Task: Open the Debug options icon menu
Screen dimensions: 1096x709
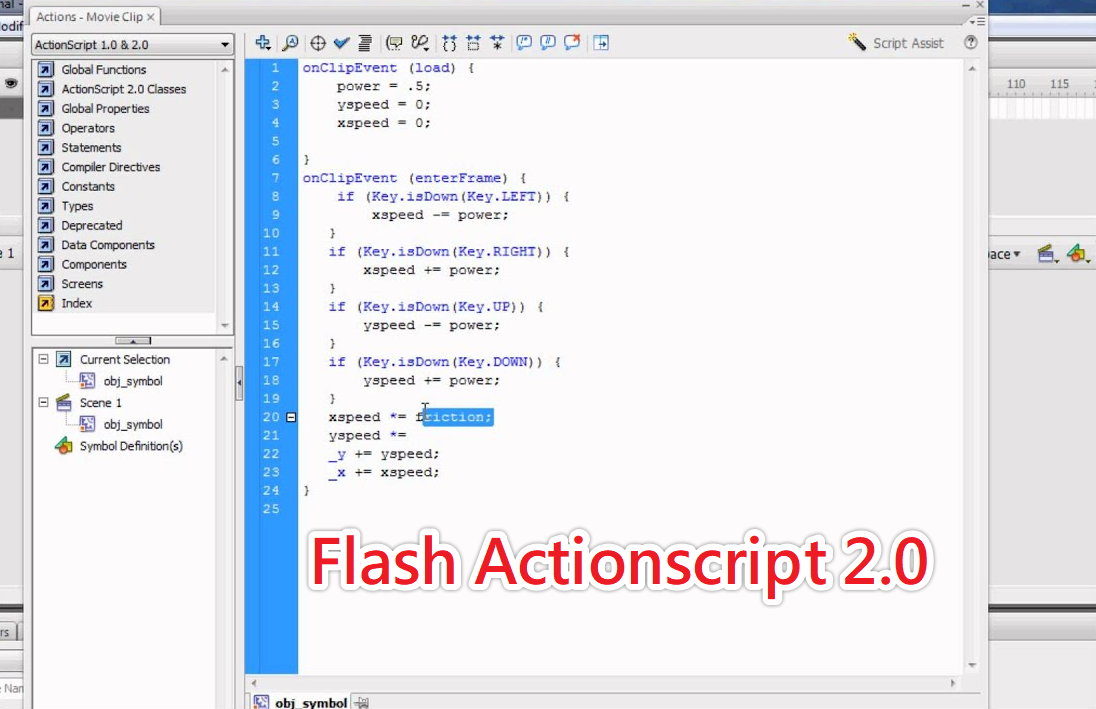Action: pos(419,43)
